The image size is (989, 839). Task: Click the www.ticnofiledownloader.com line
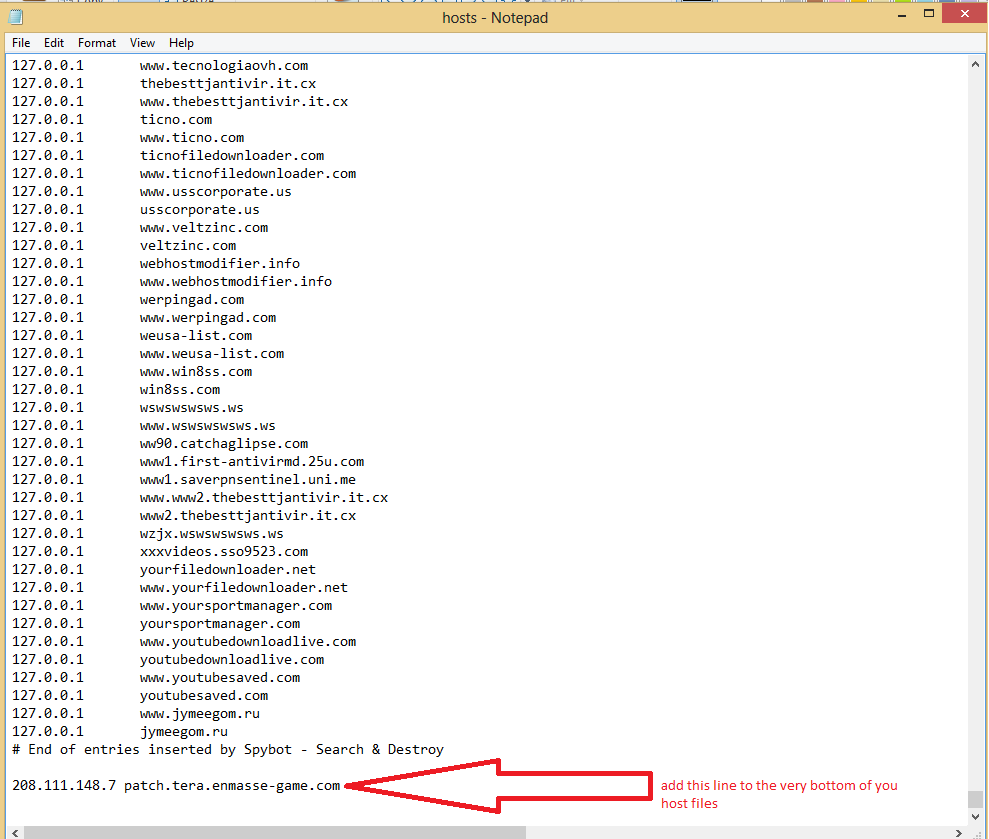point(248,173)
